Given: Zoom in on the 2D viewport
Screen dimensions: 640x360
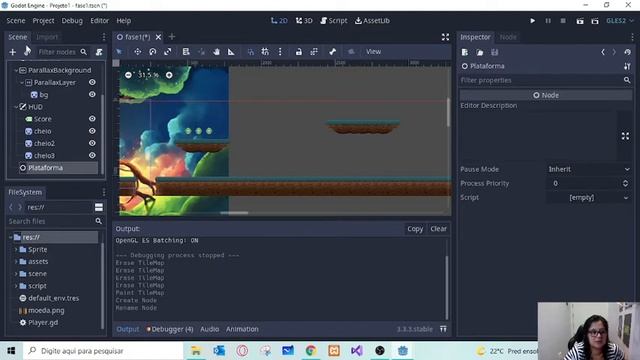Looking at the screenshot, I should pos(169,75).
